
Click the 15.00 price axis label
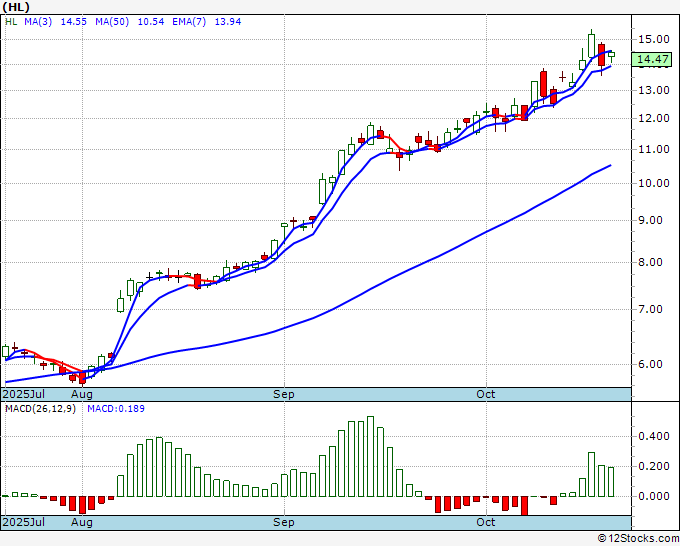(x=654, y=39)
